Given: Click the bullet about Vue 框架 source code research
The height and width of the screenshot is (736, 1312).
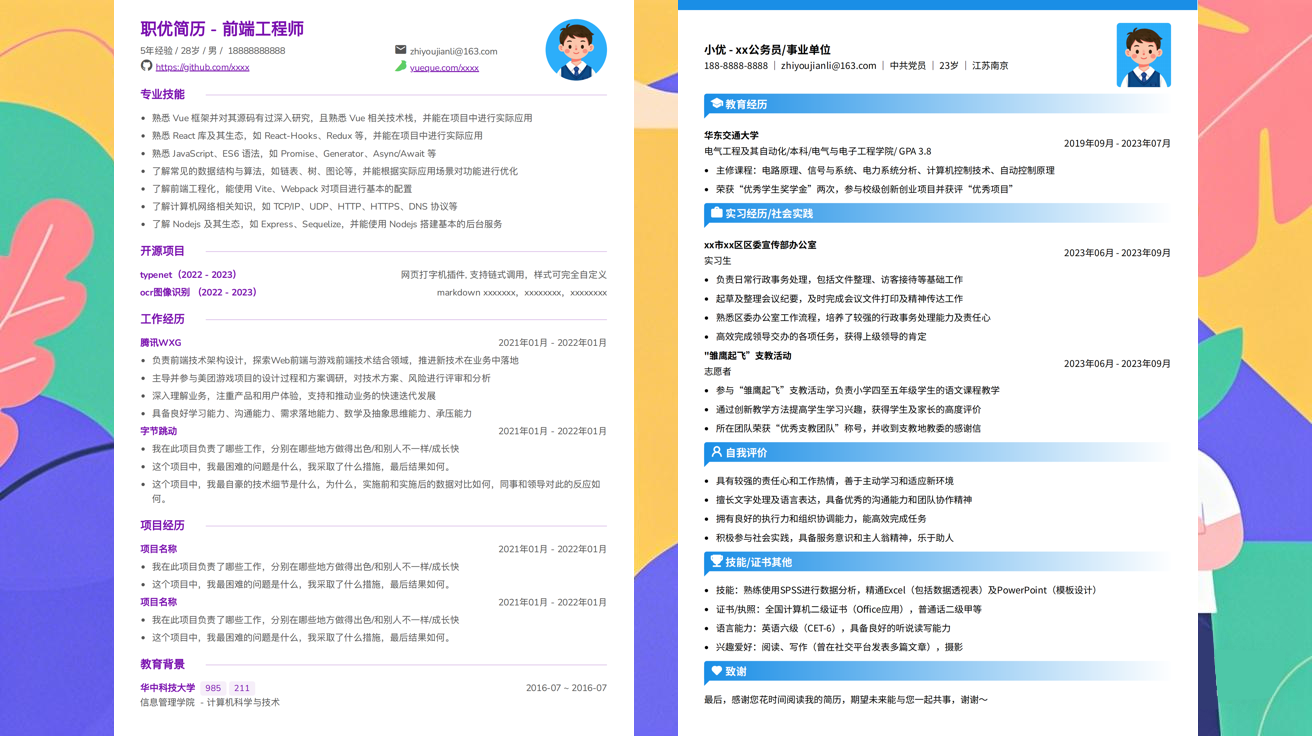Looking at the screenshot, I should (x=342, y=117).
